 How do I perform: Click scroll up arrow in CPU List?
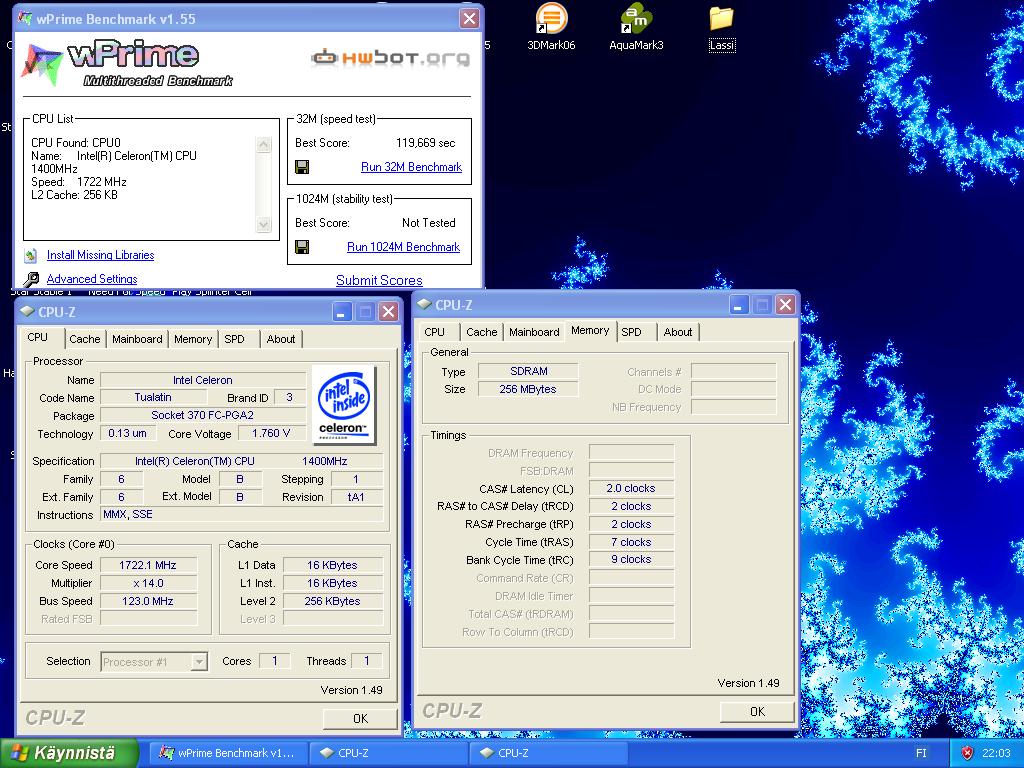click(264, 145)
